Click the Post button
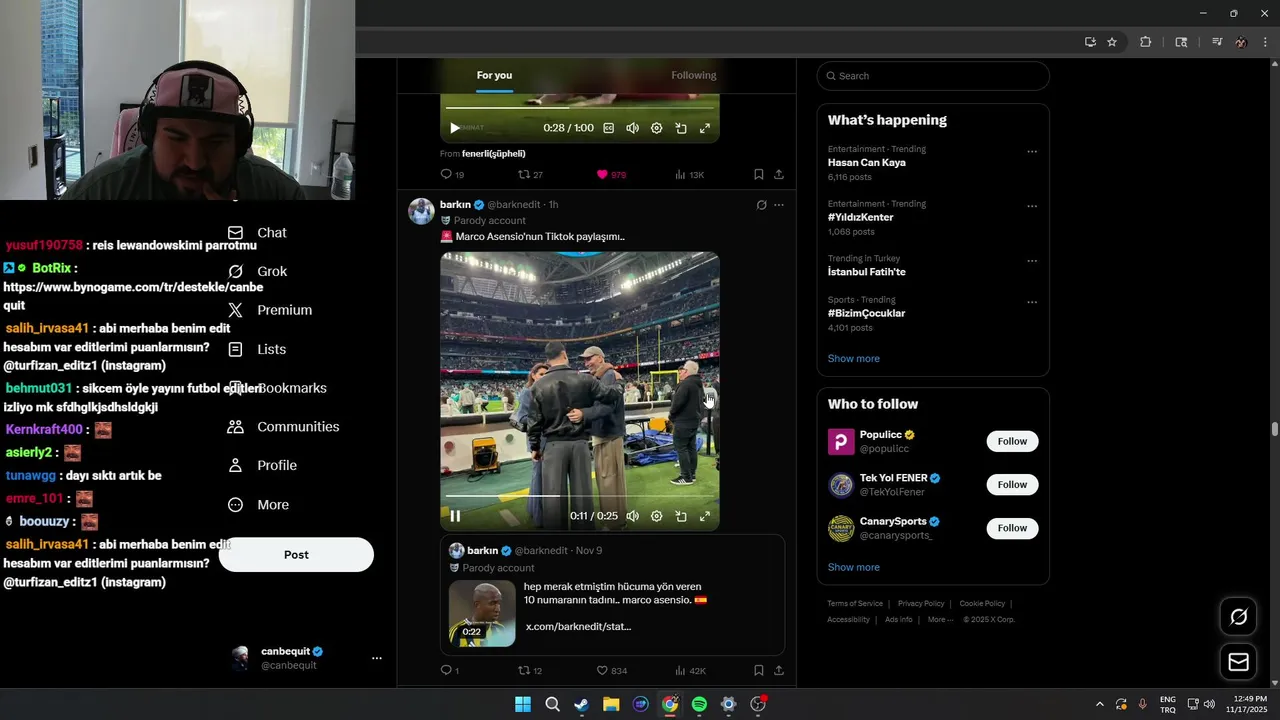Viewport: 1280px width, 720px height. 296,555
